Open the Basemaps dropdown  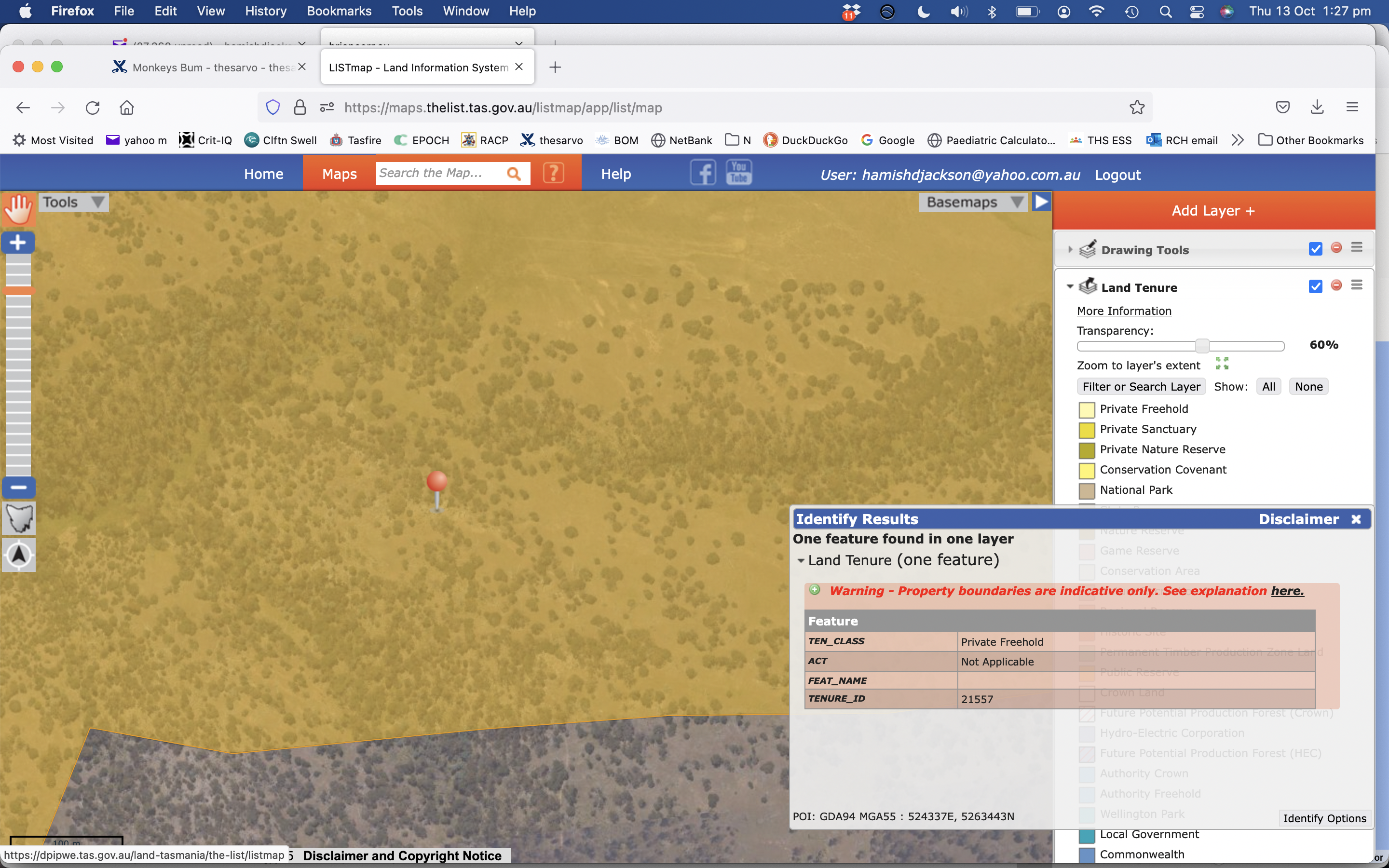(973, 202)
